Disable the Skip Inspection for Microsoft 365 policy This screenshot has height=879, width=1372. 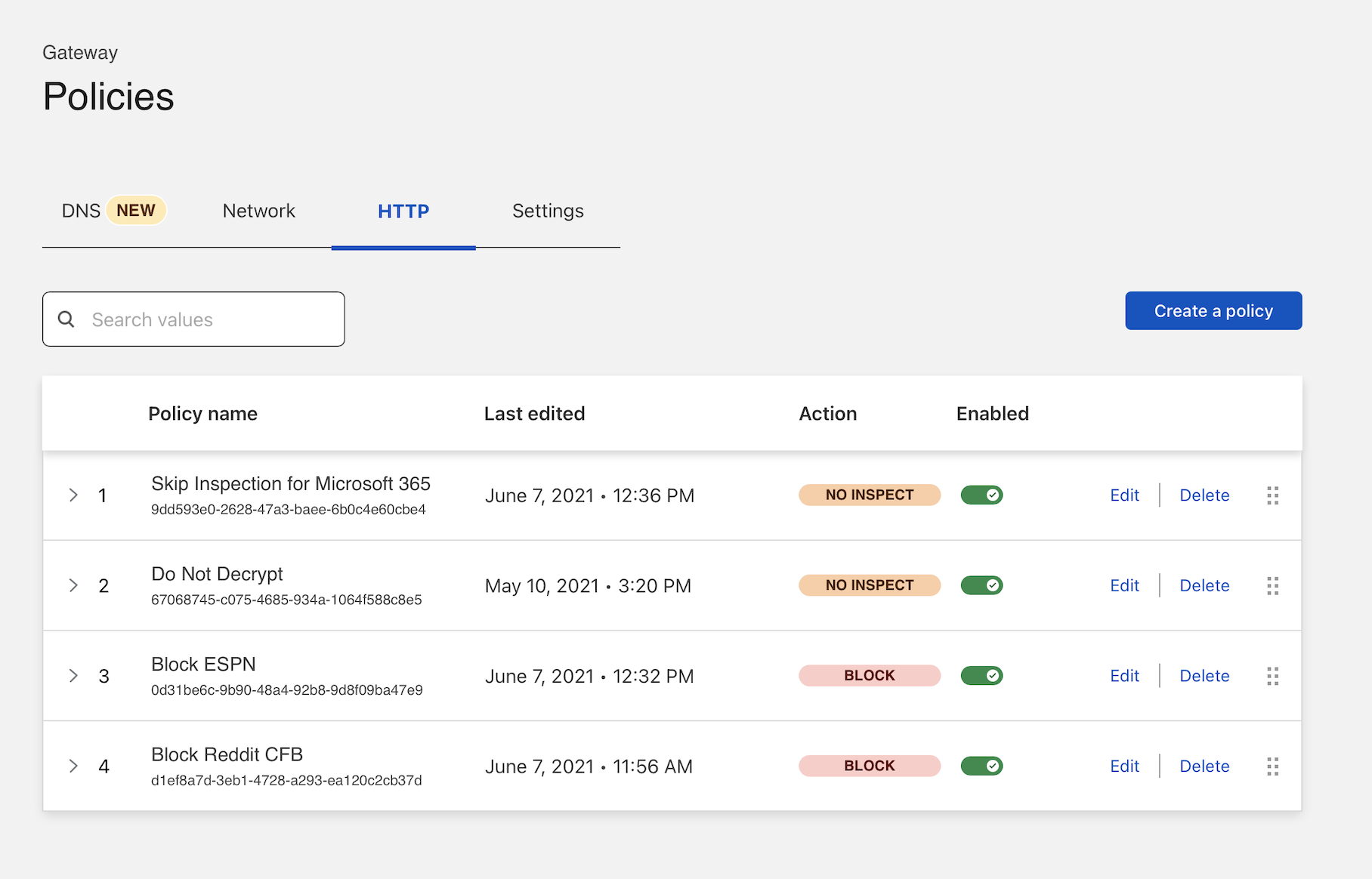click(981, 495)
